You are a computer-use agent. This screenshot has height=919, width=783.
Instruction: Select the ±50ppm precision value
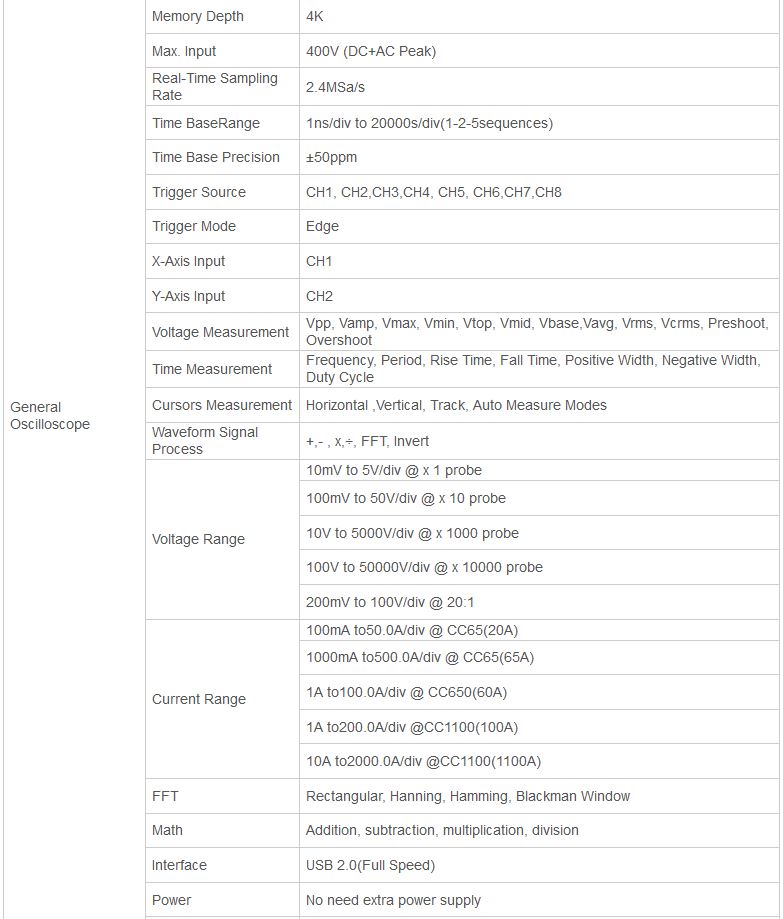pyautogui.click(x=331, y=158)
